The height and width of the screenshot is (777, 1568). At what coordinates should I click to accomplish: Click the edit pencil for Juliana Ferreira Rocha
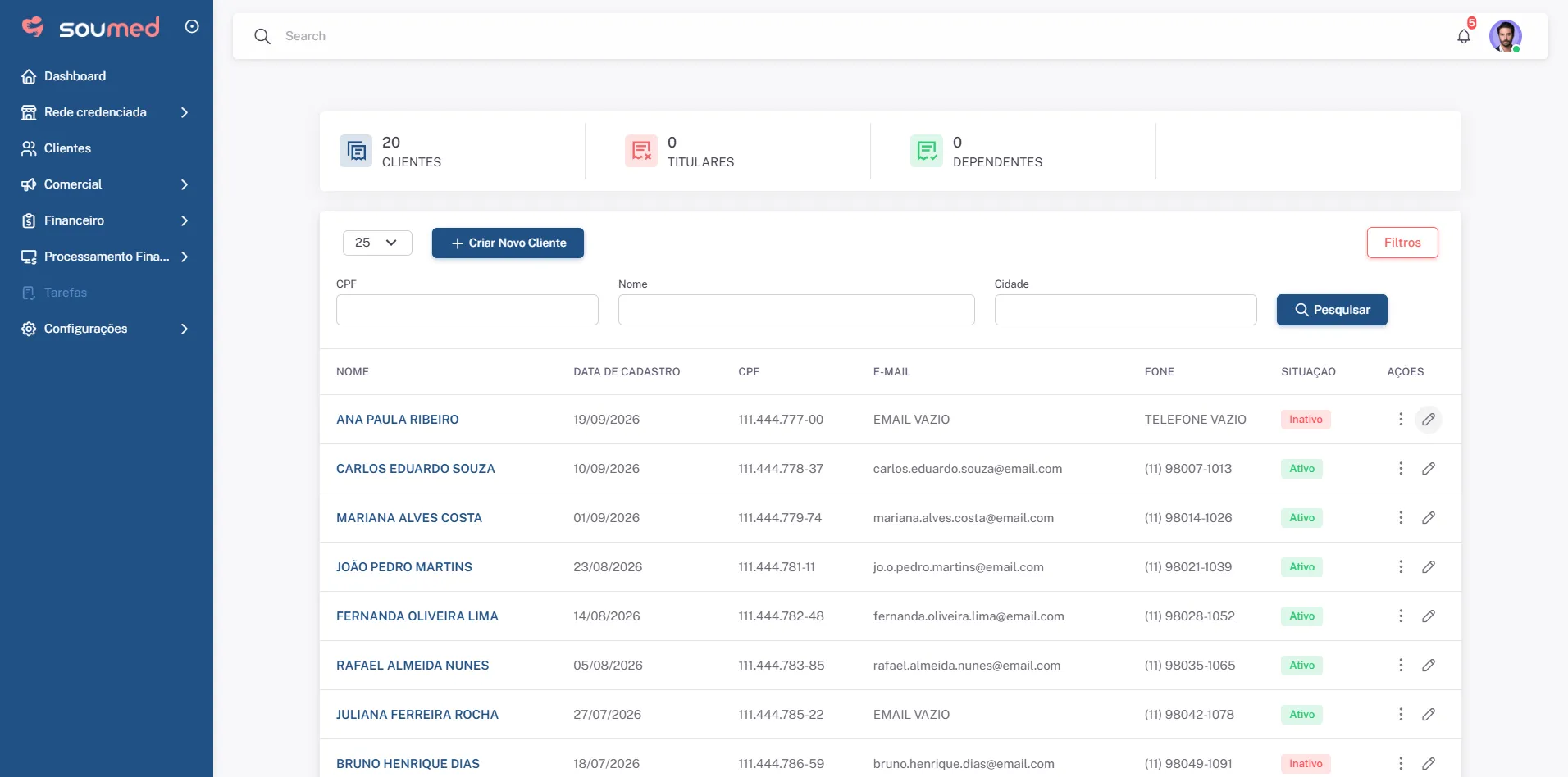[1429, 715]
